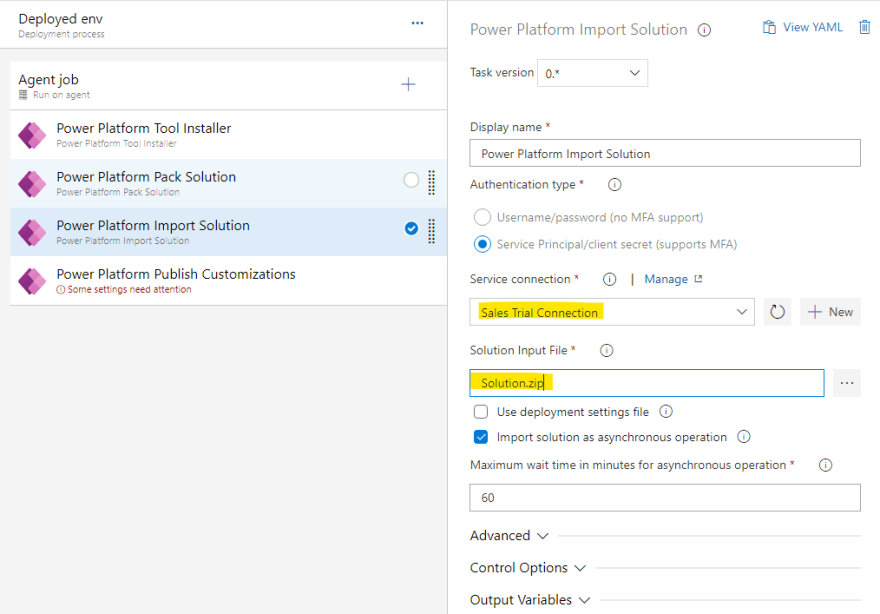
Task: Grab the Import Solution drag handle
Action: 432,231
